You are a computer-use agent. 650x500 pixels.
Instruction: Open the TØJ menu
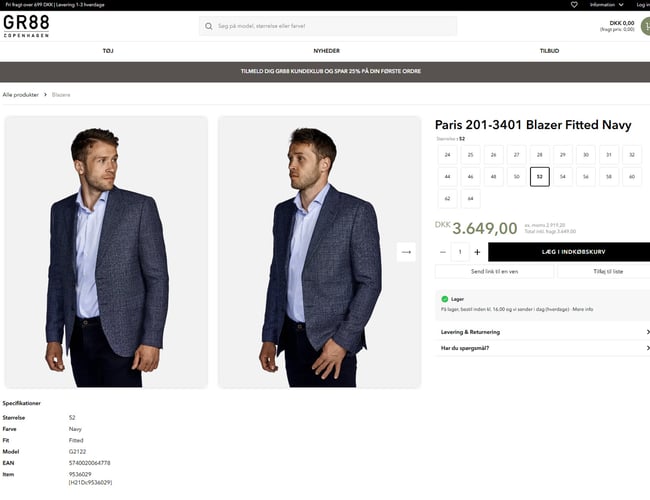[108, 51]
